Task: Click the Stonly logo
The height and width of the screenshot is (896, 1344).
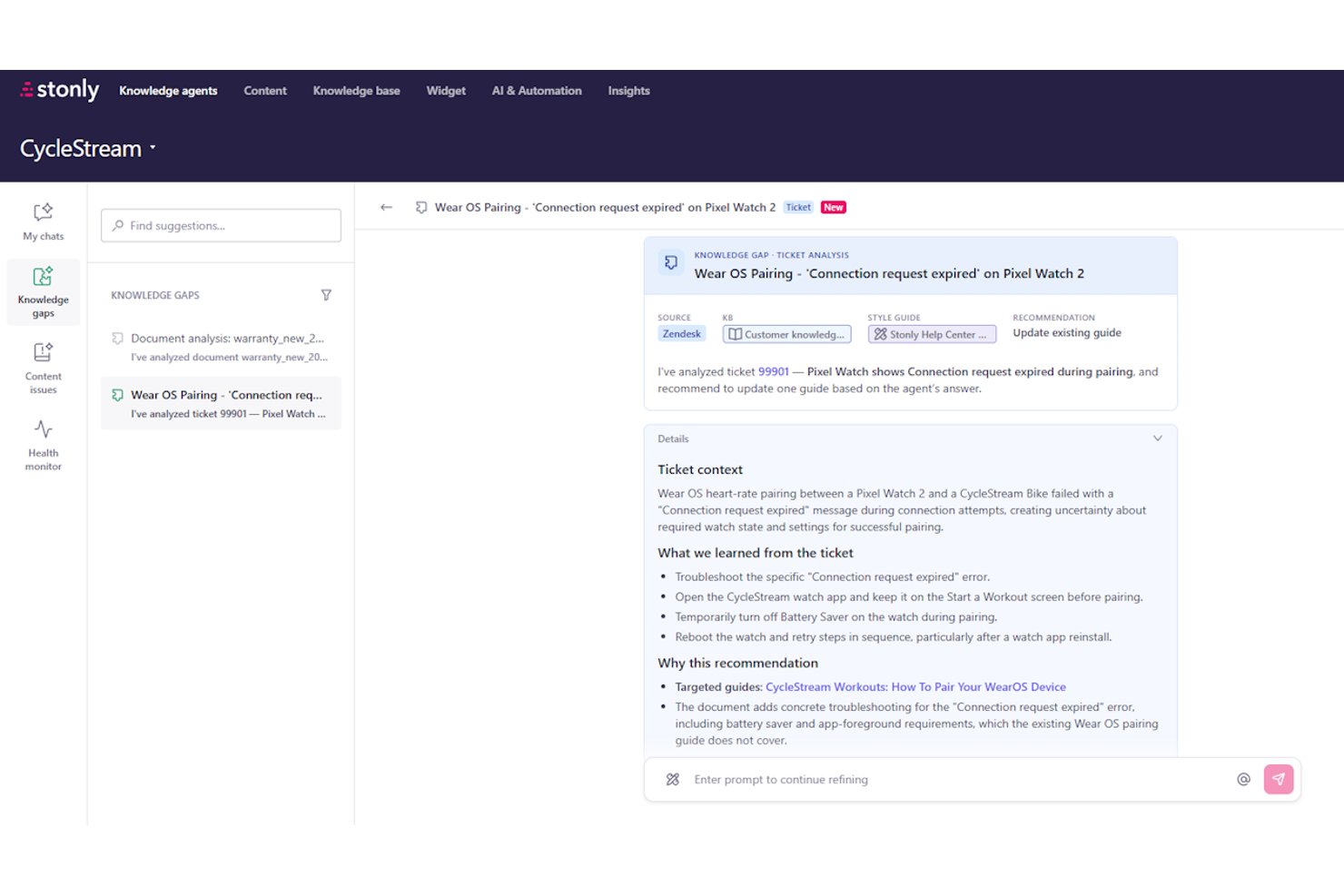Action: coord(60,90)
